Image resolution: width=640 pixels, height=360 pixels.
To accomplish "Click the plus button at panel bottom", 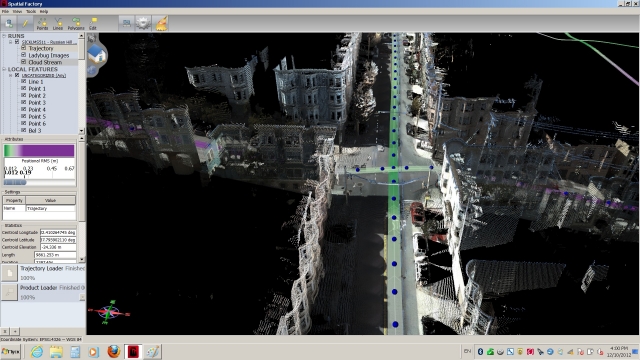I will pyautogui.click(x=15, y=331).
